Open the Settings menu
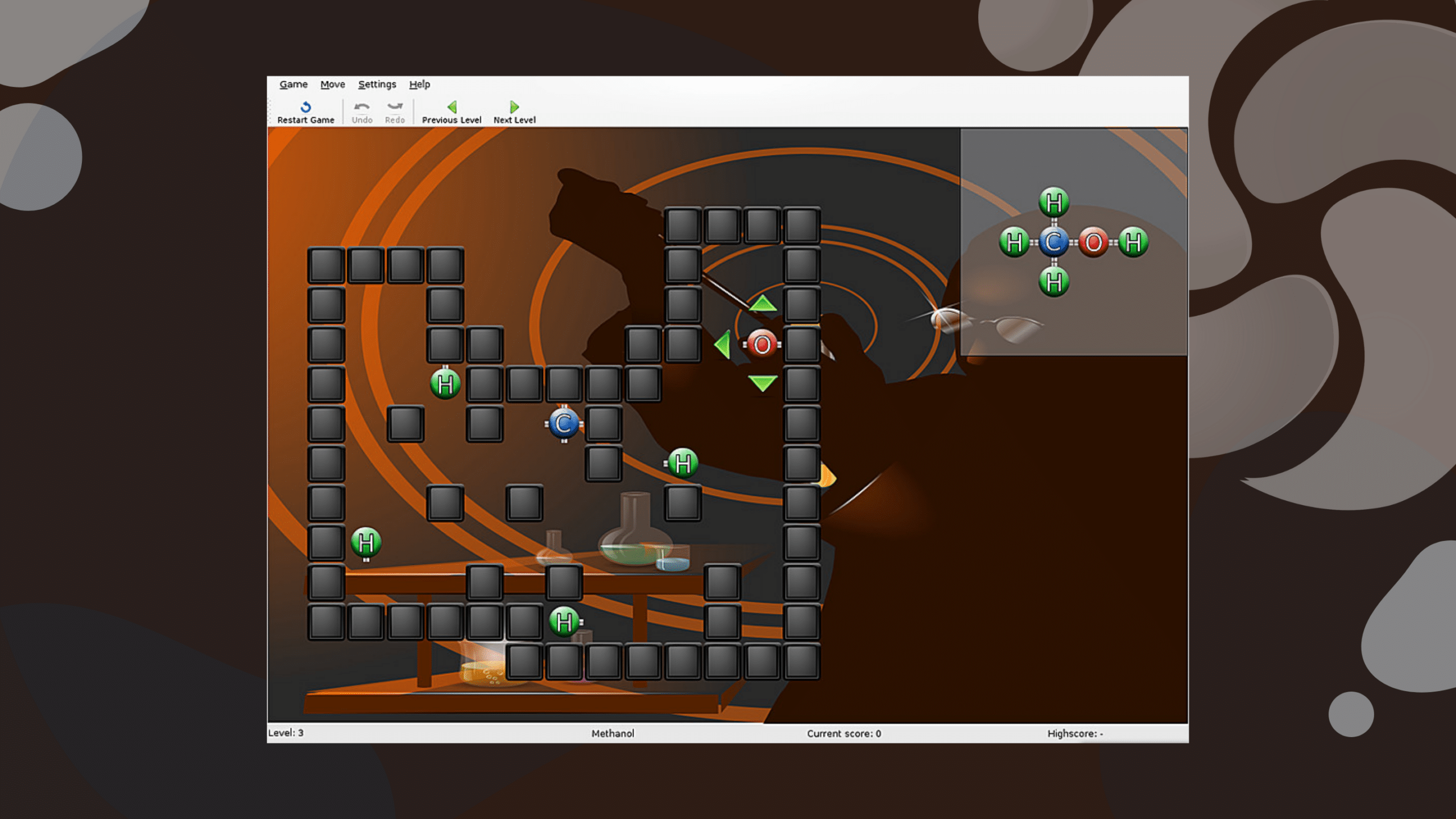Screen dimensions: 1456x819 (x=377, y=84)
